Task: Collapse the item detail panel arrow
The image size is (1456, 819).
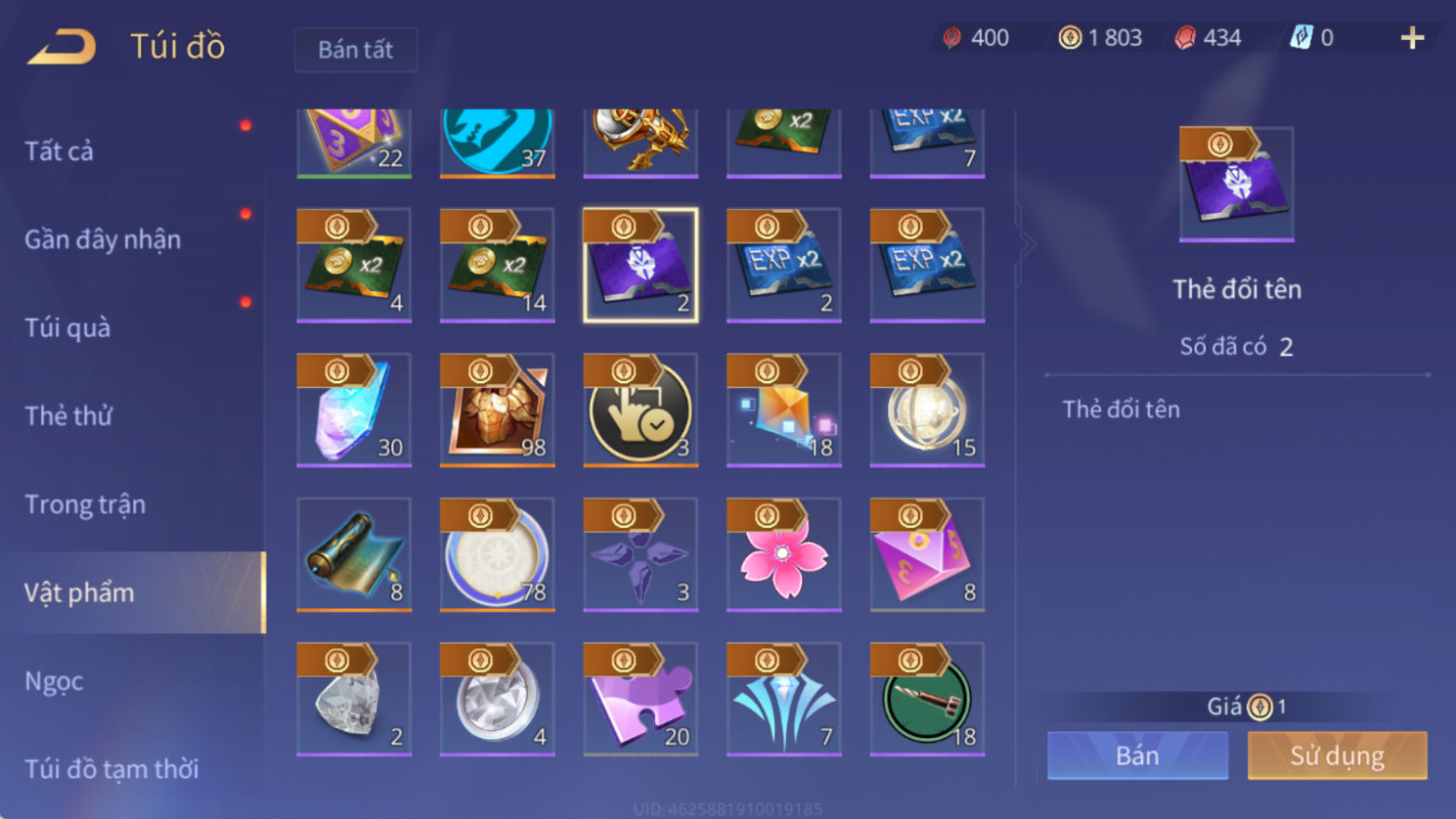Action: point(1026,245)
